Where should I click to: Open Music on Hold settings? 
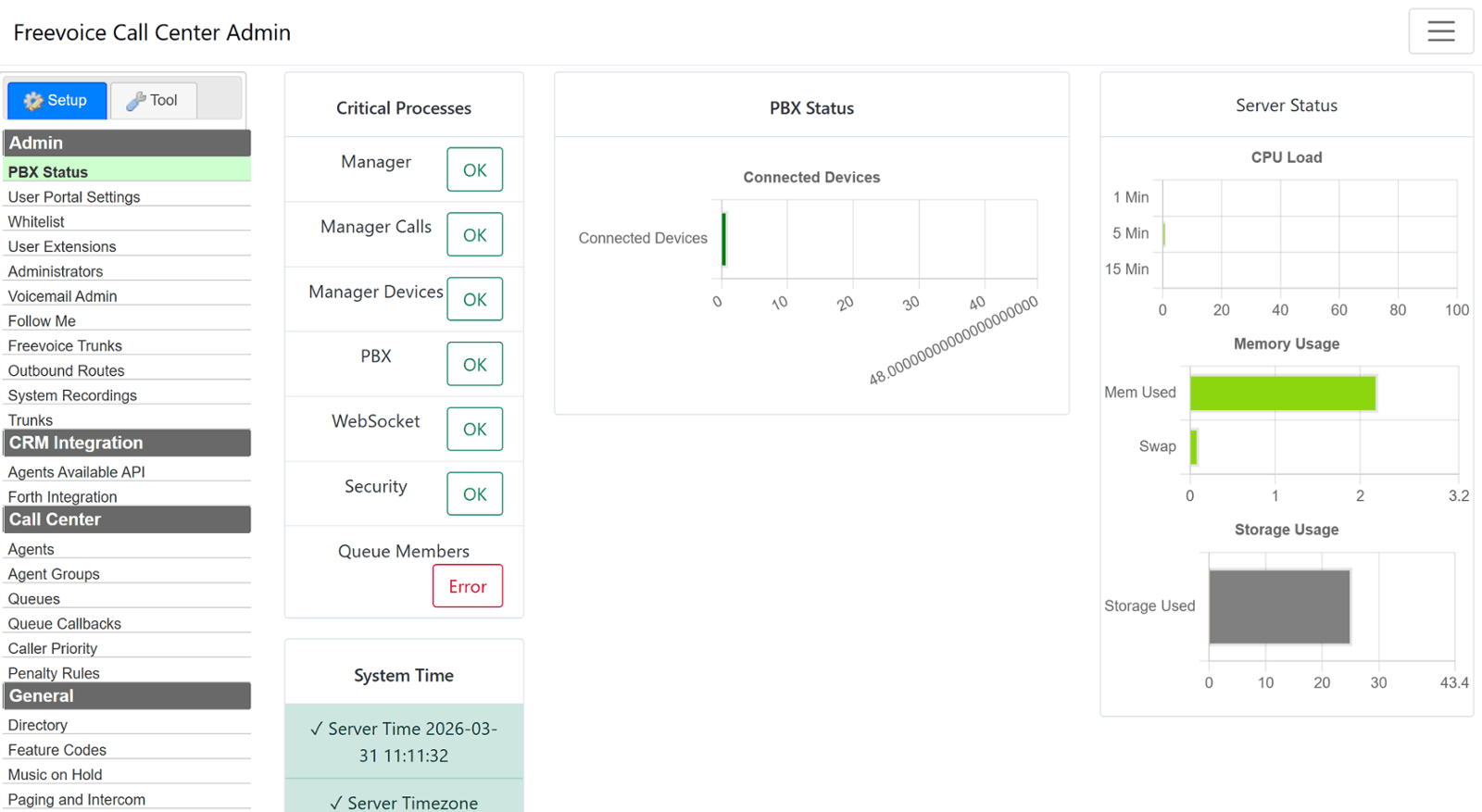(55, 775)
